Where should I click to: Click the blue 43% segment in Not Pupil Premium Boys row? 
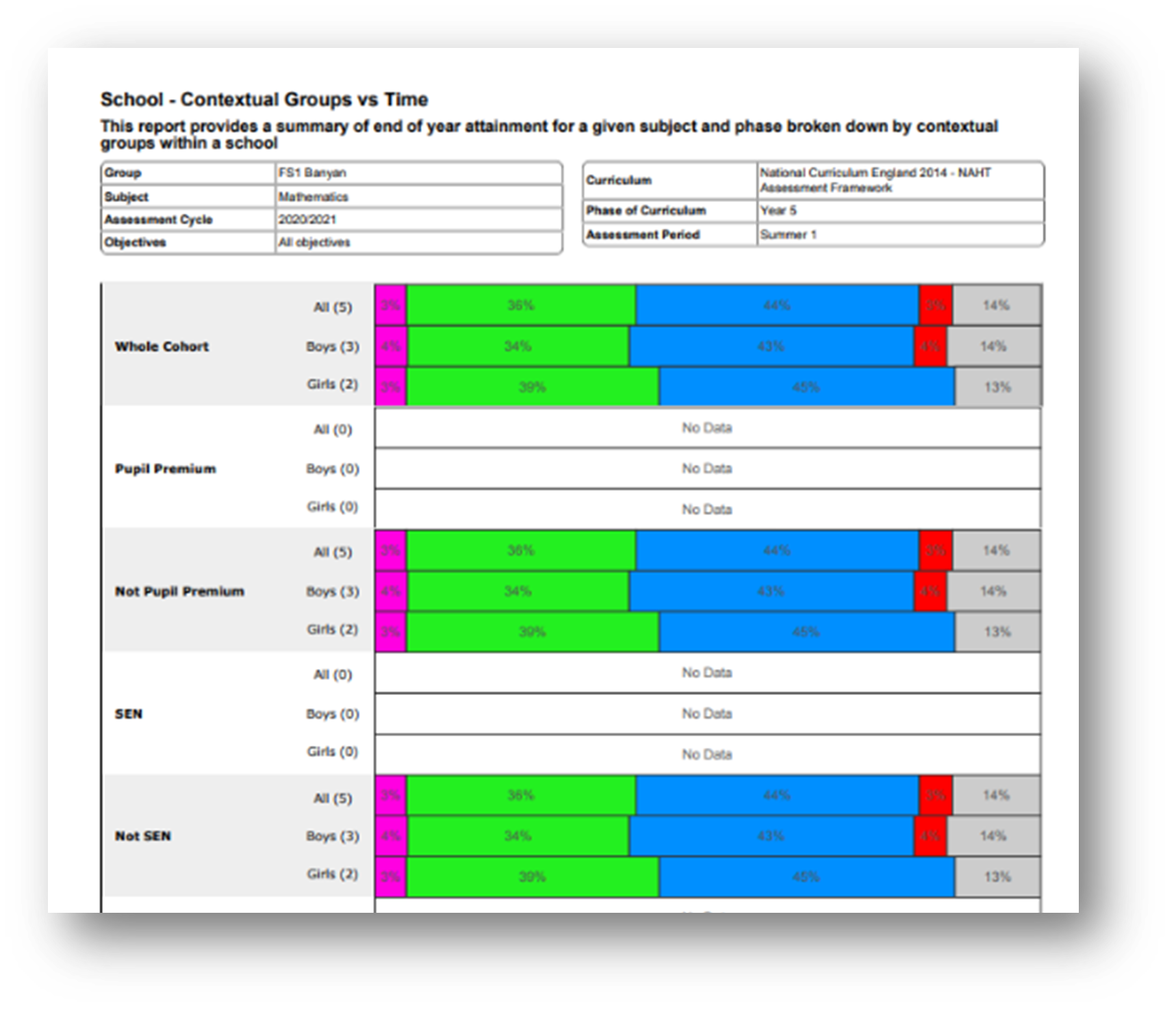coord(771,591)
